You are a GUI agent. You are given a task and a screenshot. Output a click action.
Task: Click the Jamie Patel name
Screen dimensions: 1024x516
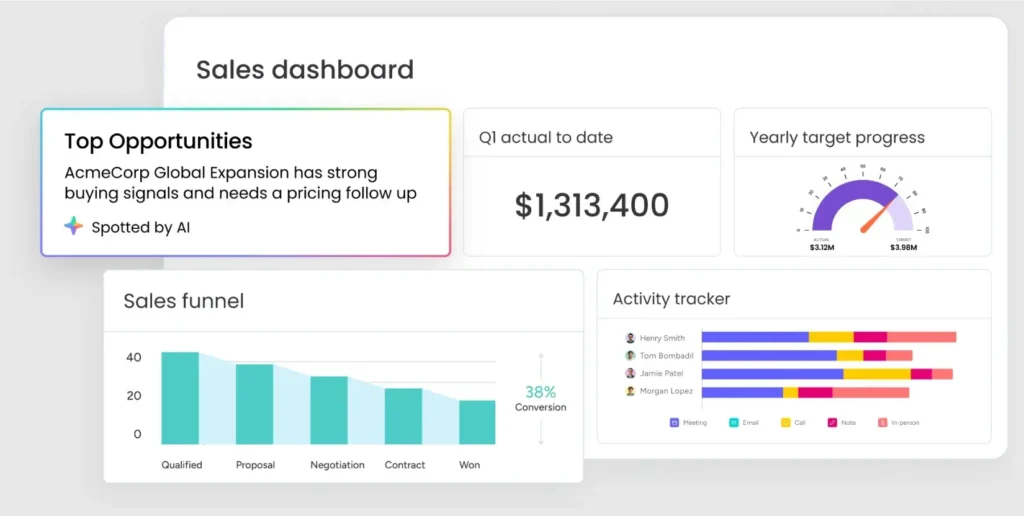pos(662,374)
